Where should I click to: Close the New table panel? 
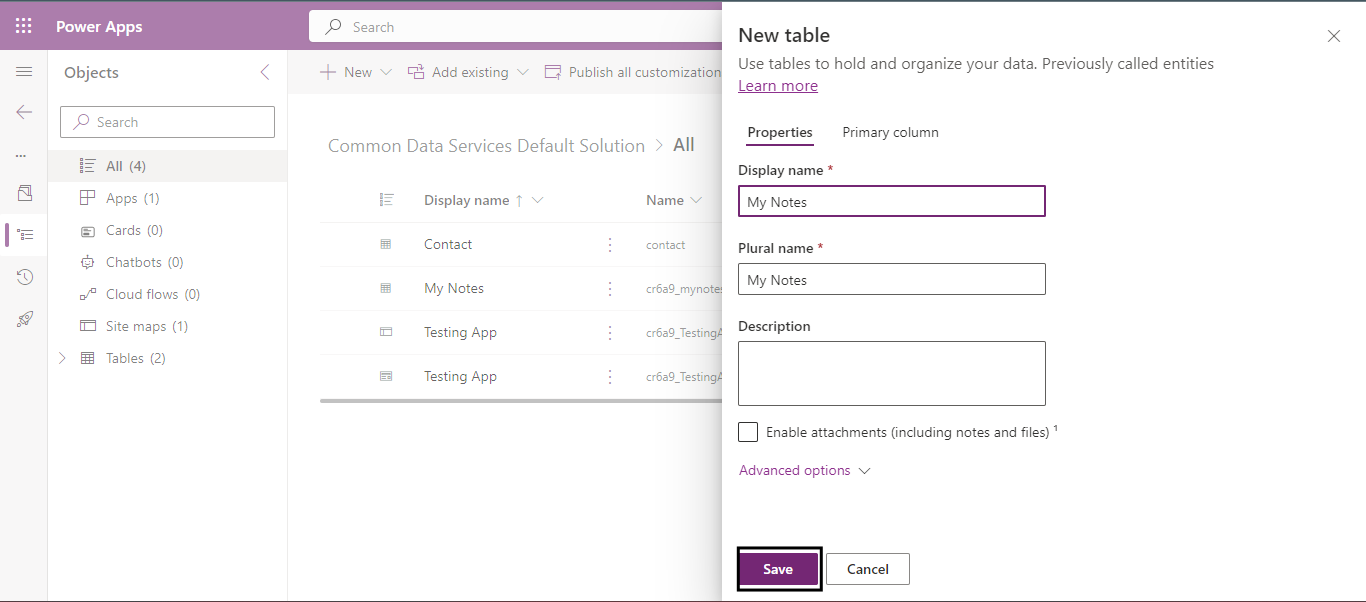1333,36
